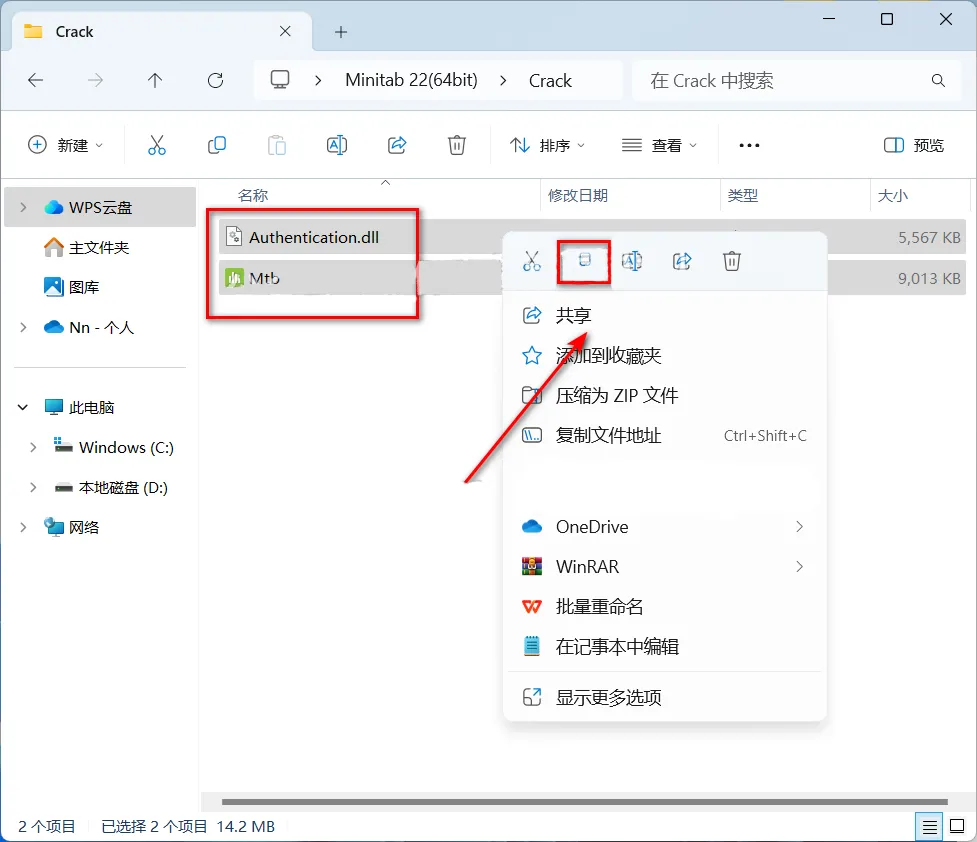The image size is (977, 842).
Task: Choose 复制文件地址 from the context menu
Action: [x=665, y=435]
